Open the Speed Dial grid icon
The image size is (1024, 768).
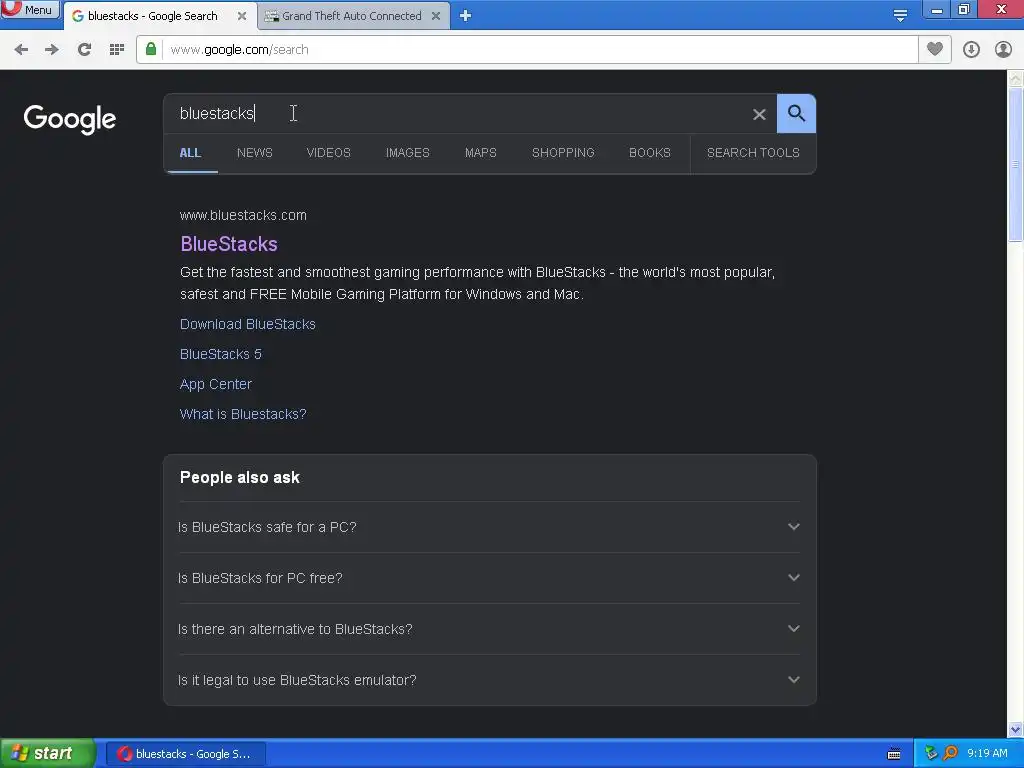pos(117,50)
